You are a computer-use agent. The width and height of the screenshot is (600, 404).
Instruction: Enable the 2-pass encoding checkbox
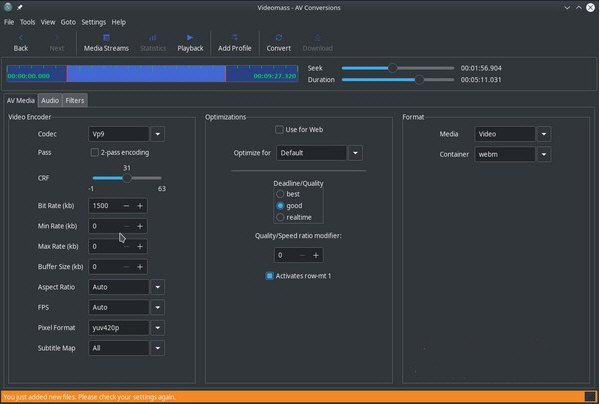point(95,153)
